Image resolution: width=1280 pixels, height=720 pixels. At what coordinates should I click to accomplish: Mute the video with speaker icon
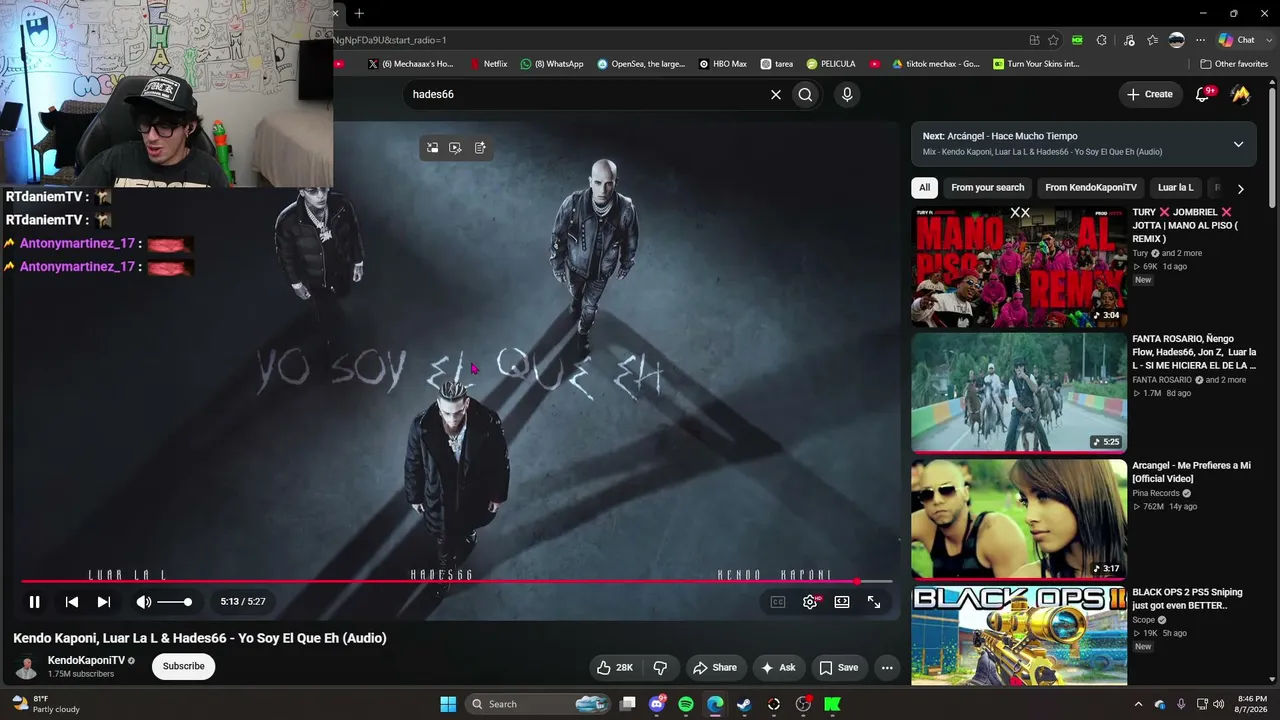tap(144, 602)
